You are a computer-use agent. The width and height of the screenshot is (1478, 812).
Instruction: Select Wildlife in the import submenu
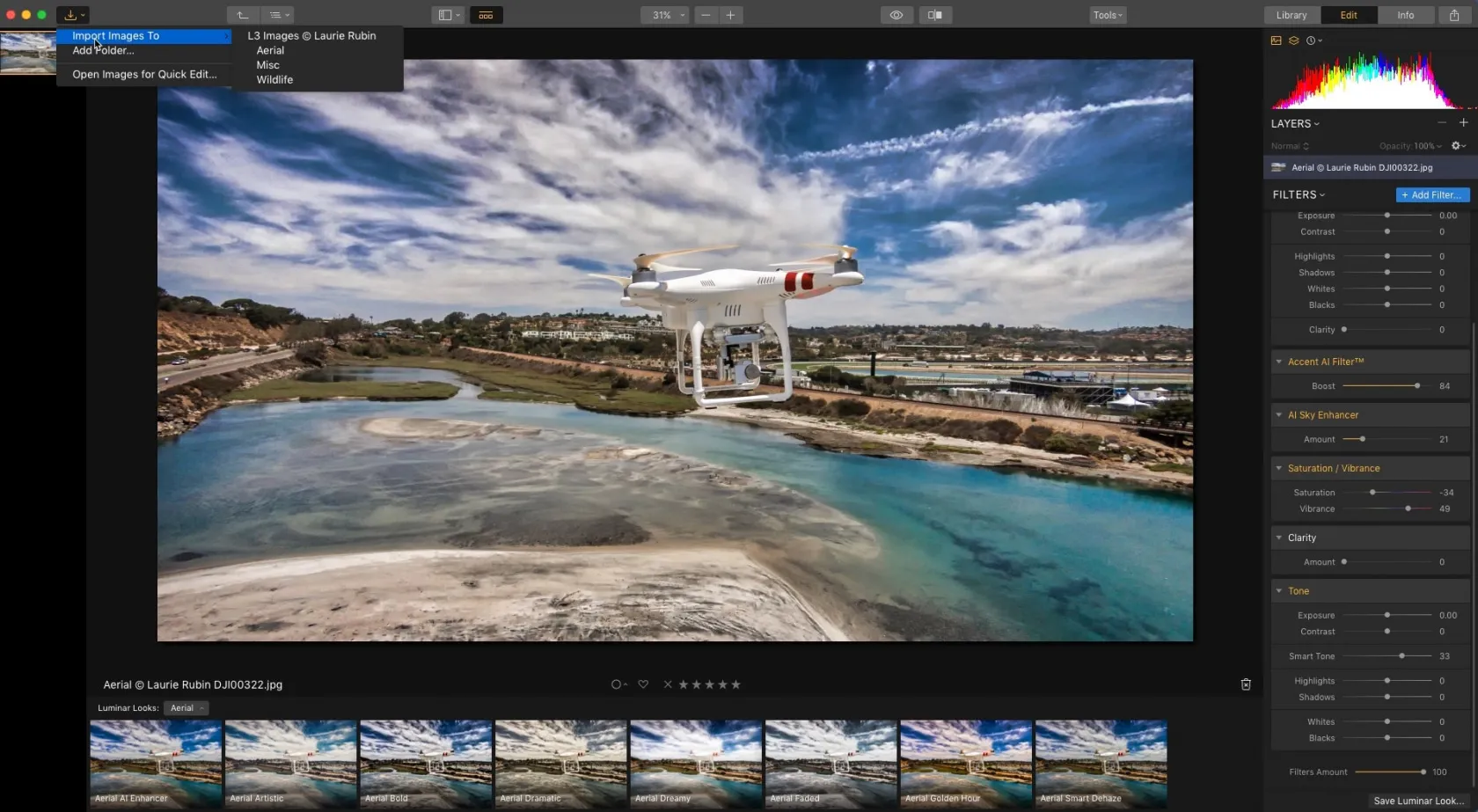274,80
